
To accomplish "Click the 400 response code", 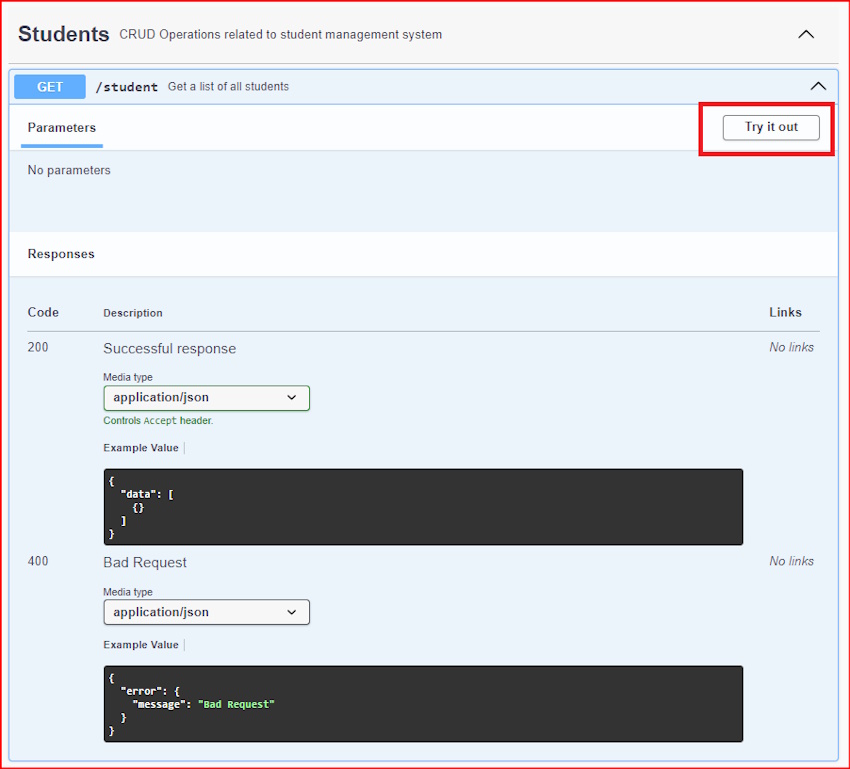I will (38, 561).
